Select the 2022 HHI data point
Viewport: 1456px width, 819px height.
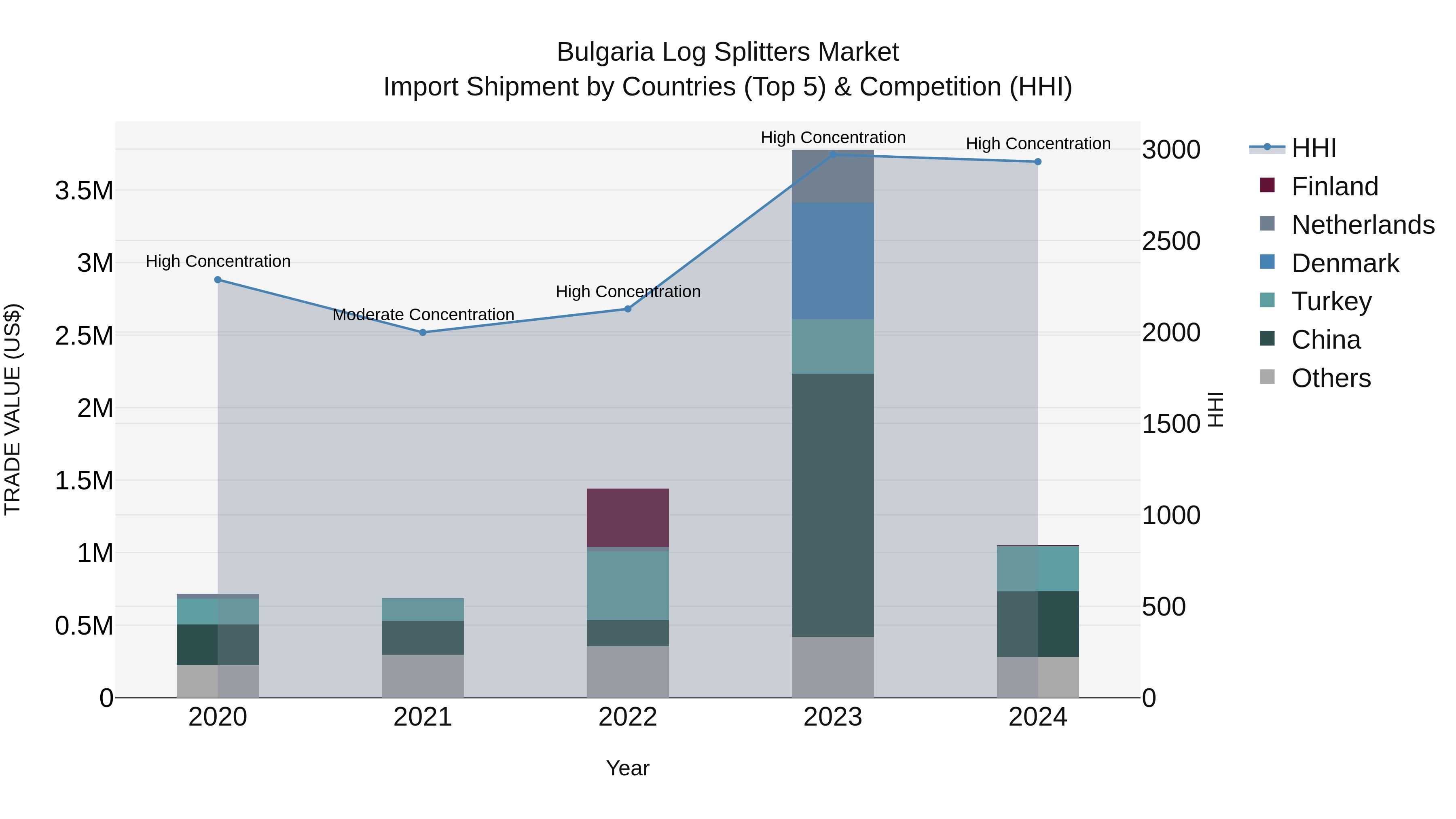pyautogui.click(x=627, y=309)
